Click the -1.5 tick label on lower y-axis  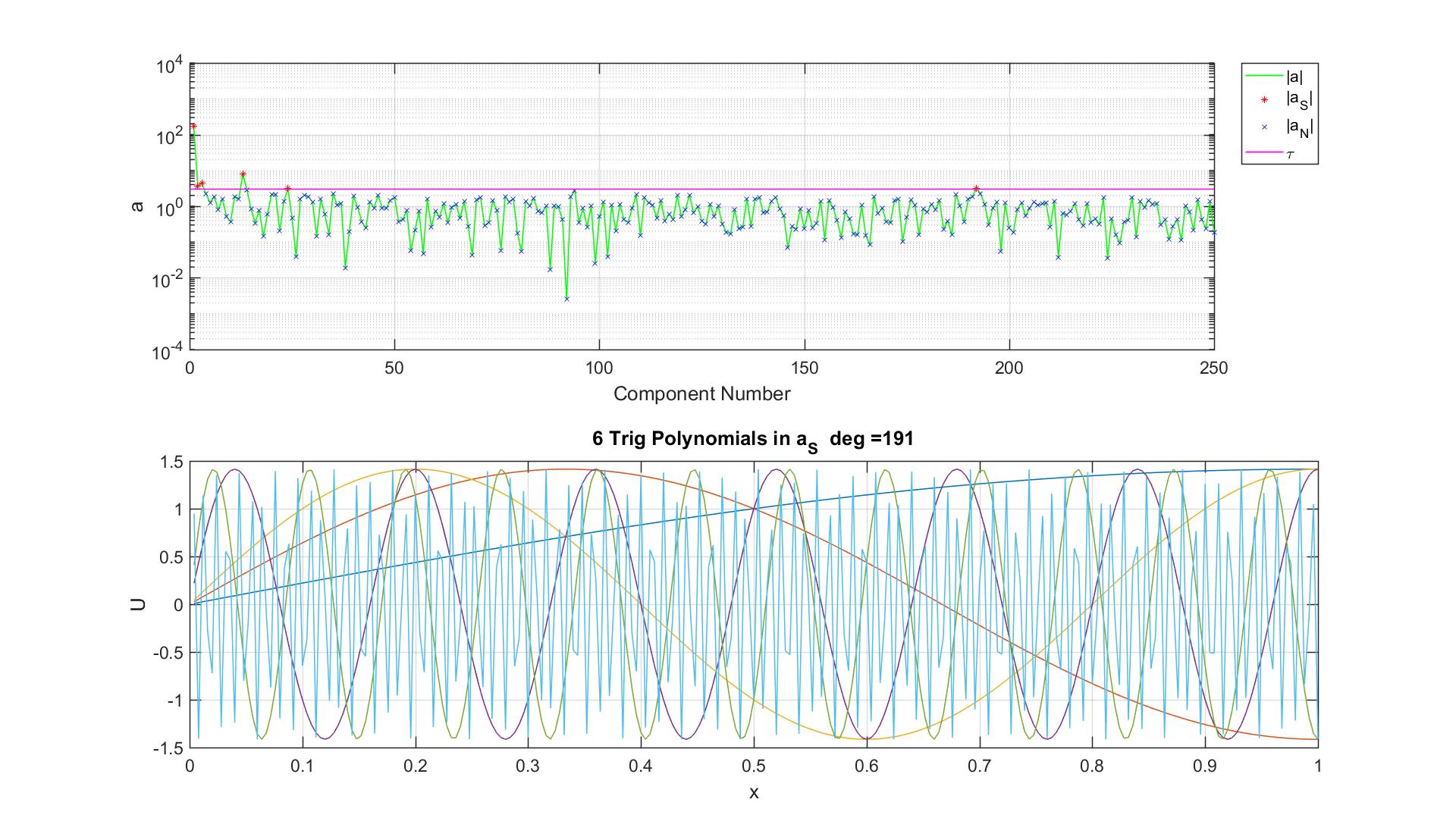pyautogui.click(x=168, y=748)
